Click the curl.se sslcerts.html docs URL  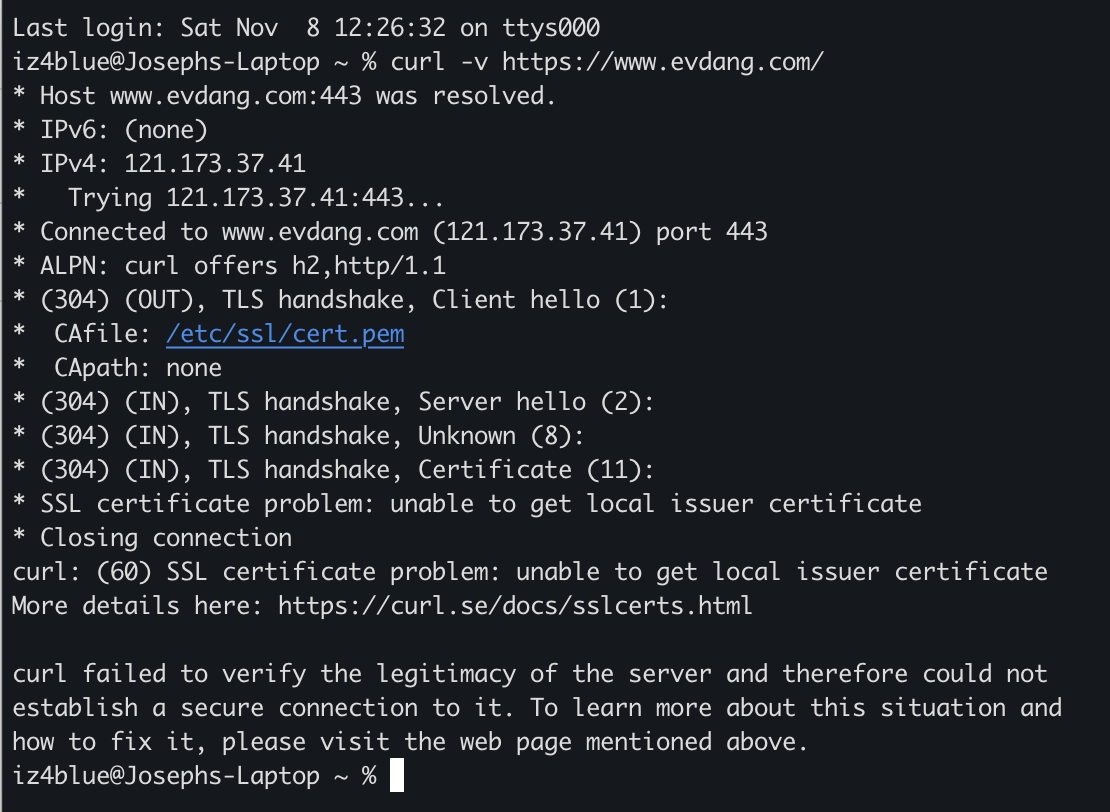click(514, 606)
